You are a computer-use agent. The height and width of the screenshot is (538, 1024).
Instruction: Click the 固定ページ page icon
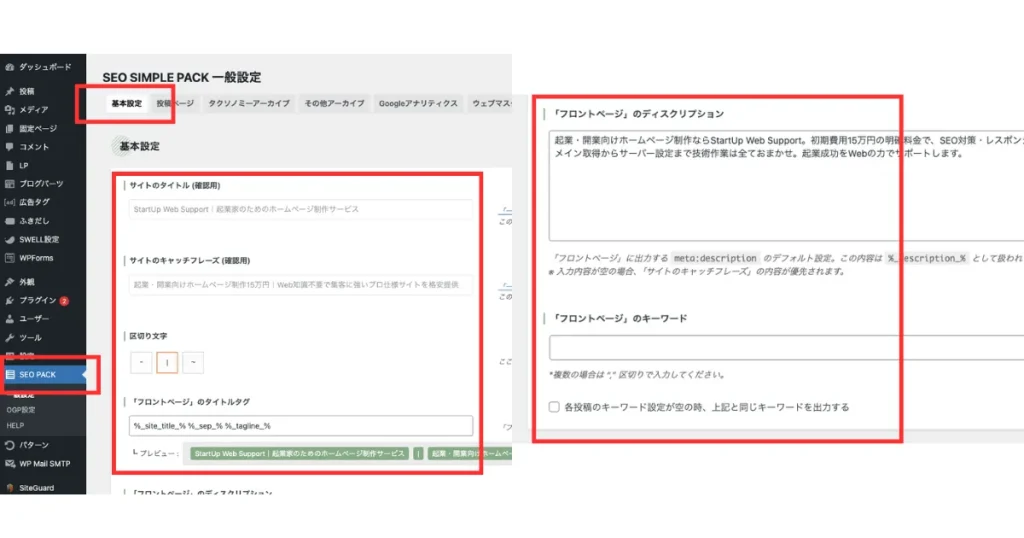coord(10,129)
